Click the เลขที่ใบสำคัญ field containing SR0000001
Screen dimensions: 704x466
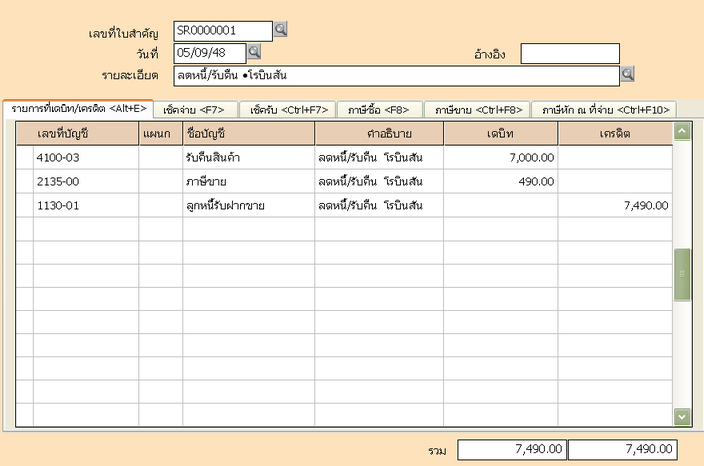pos(221,31)
